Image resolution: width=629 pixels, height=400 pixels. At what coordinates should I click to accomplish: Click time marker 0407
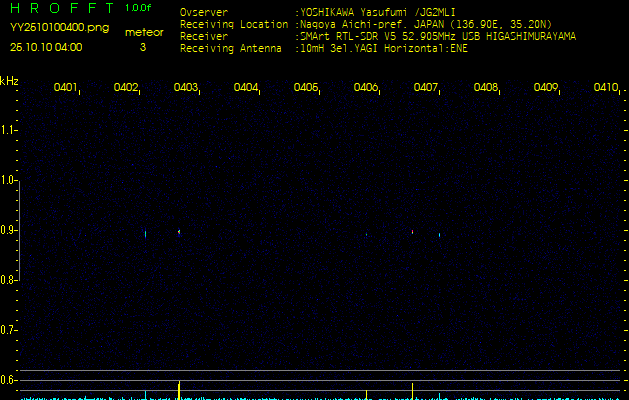[x=425, y=87]
